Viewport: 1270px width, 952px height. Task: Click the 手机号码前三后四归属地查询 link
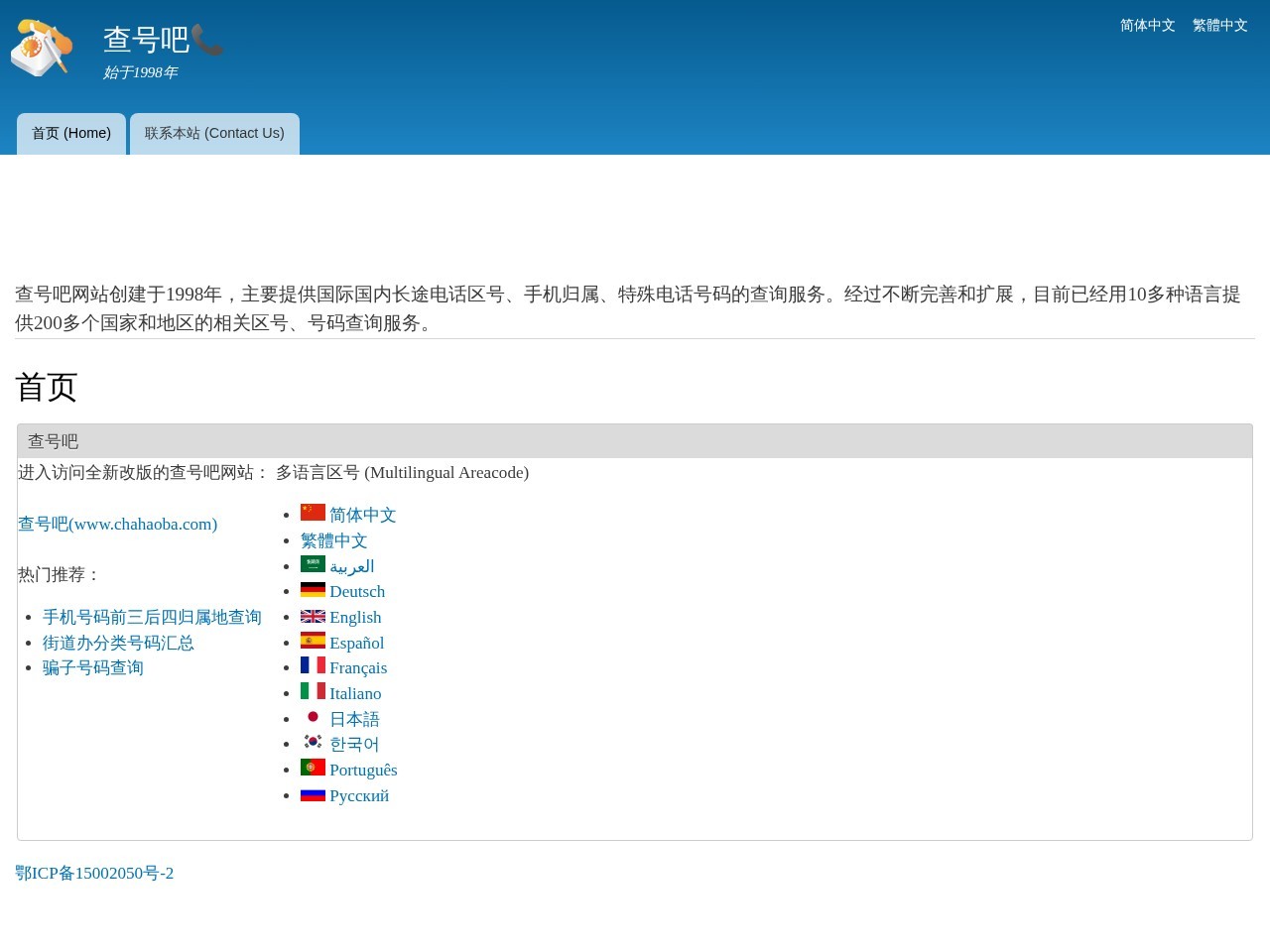pos(152,616)
